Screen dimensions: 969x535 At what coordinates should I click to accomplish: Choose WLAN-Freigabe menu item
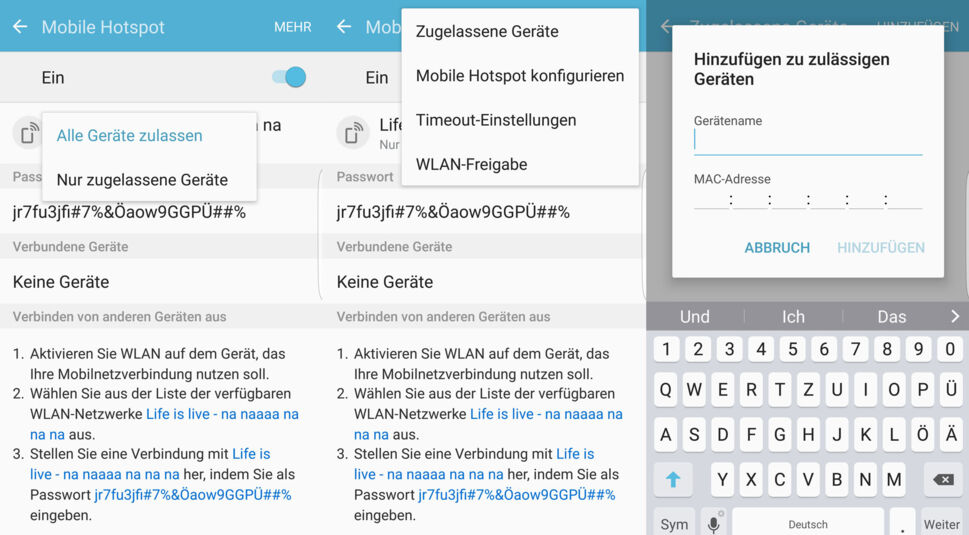pyautogui.click(x=471, y=164)
